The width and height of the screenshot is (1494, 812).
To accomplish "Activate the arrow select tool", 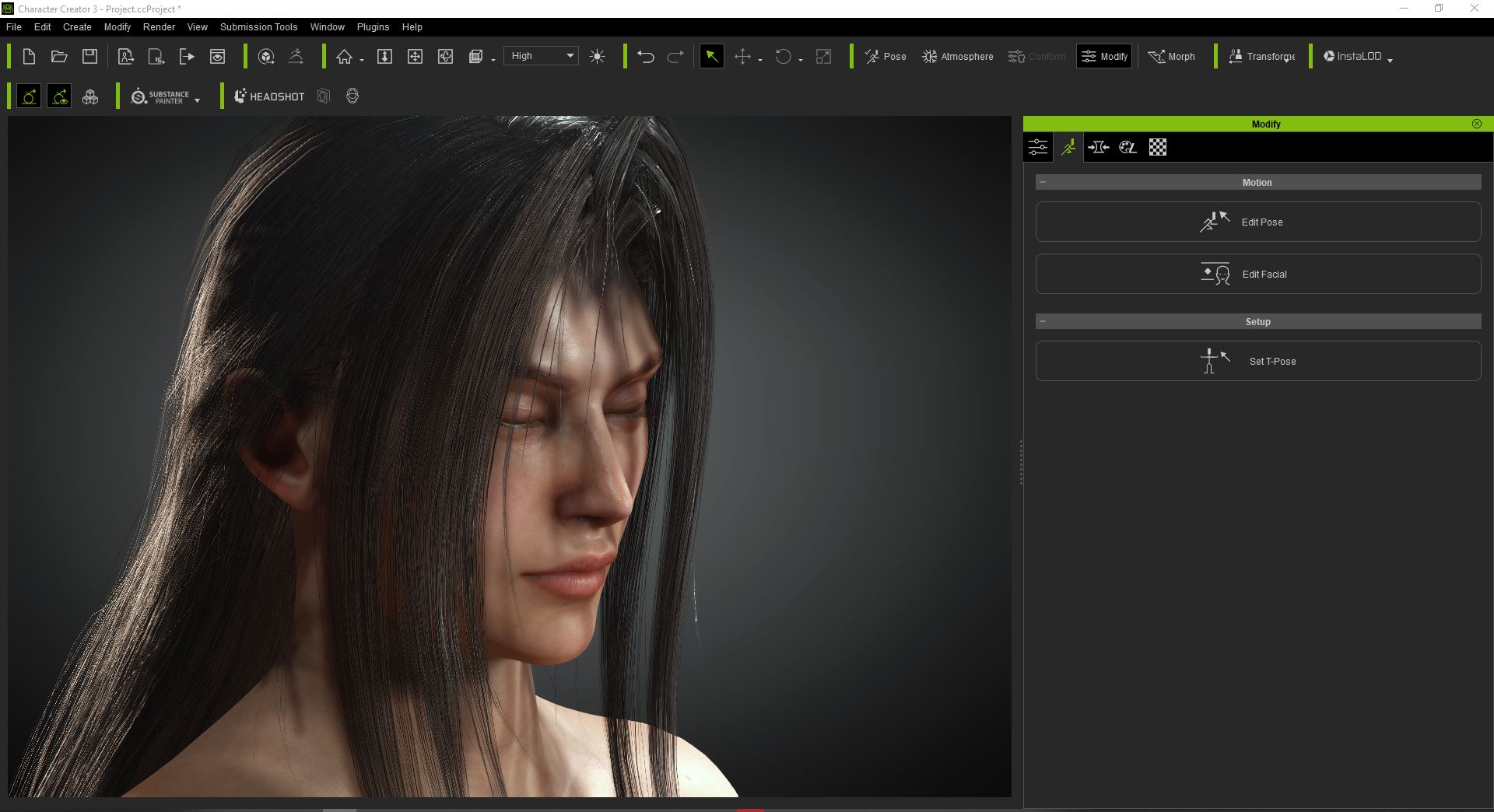I will click(x=712, y=56).
